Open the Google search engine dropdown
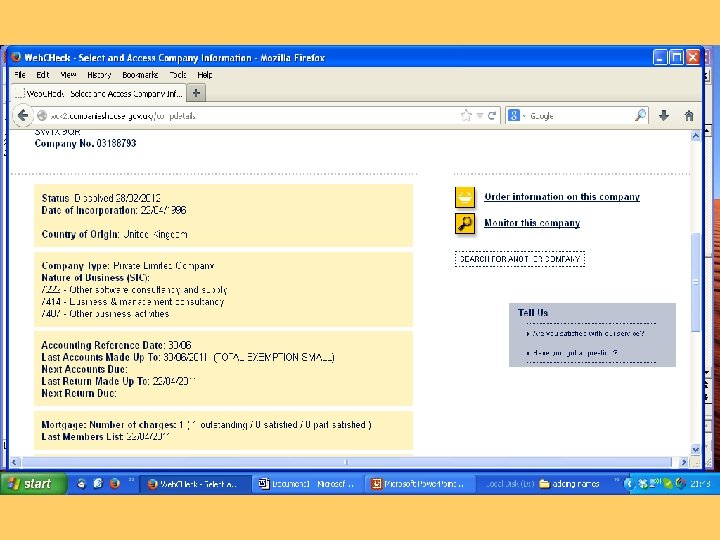This screenshot has height=540, width=720. tap(516, 115)
